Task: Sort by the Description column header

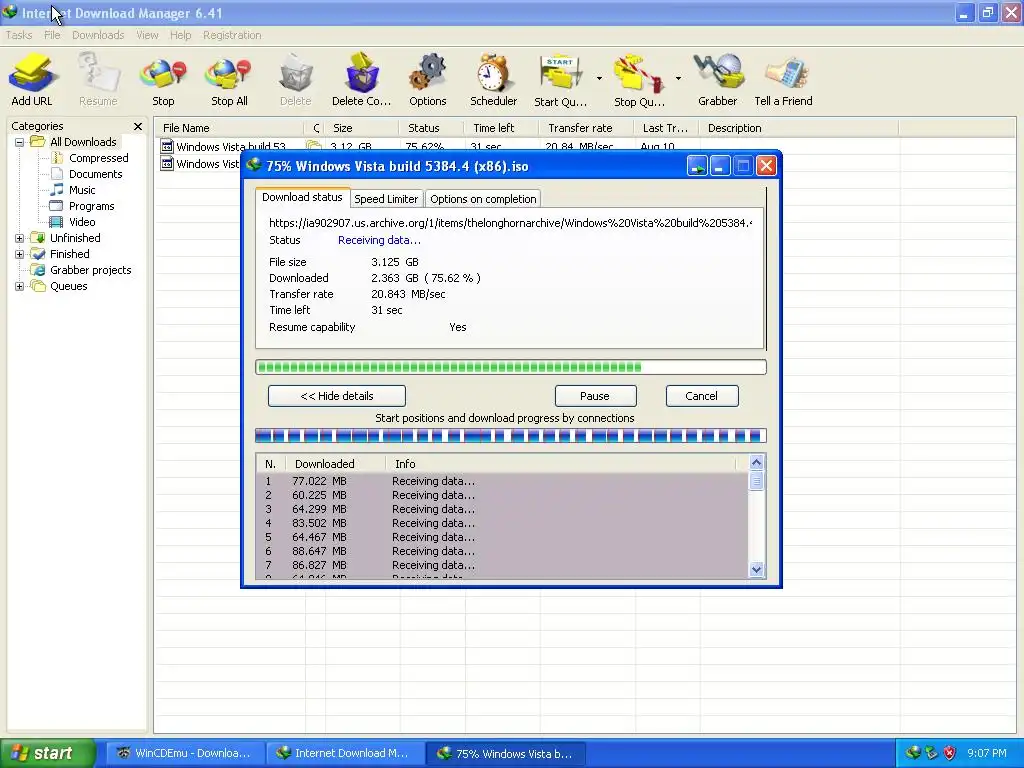Action: point(798,128)
